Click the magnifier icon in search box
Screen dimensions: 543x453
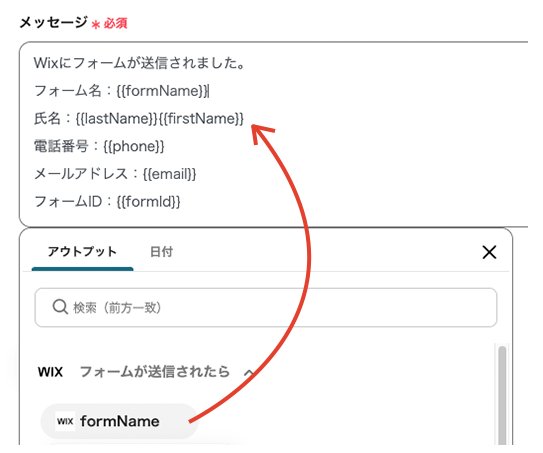pos(60,307)
